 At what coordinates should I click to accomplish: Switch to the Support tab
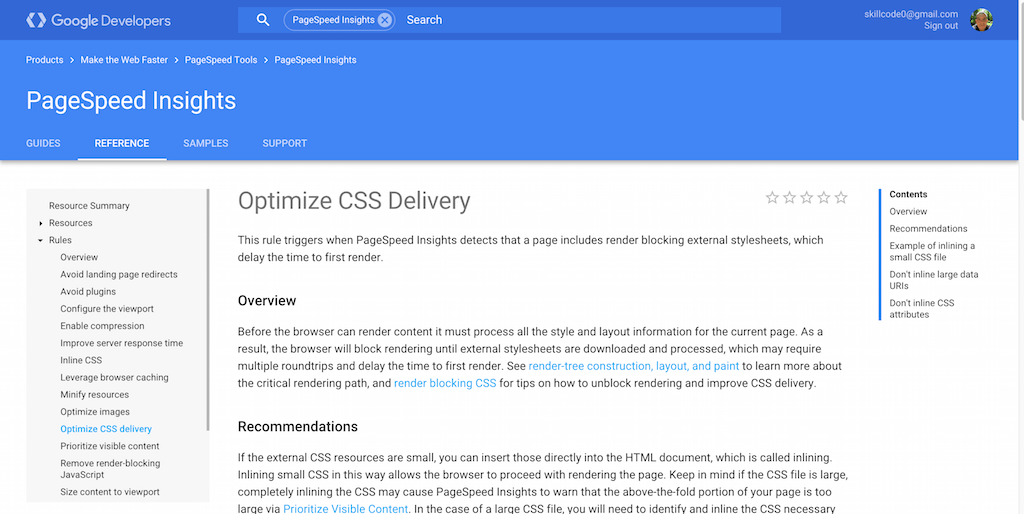coord(285,143)
